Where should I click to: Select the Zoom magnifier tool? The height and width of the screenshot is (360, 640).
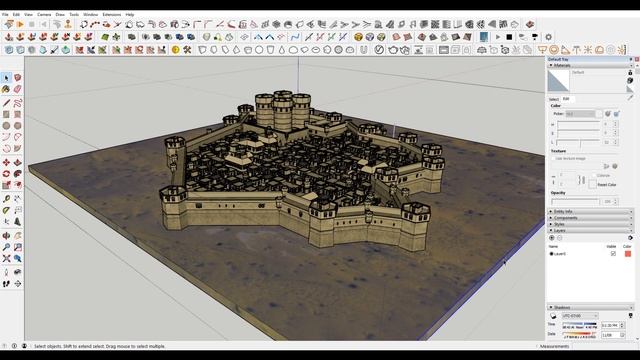6,247
